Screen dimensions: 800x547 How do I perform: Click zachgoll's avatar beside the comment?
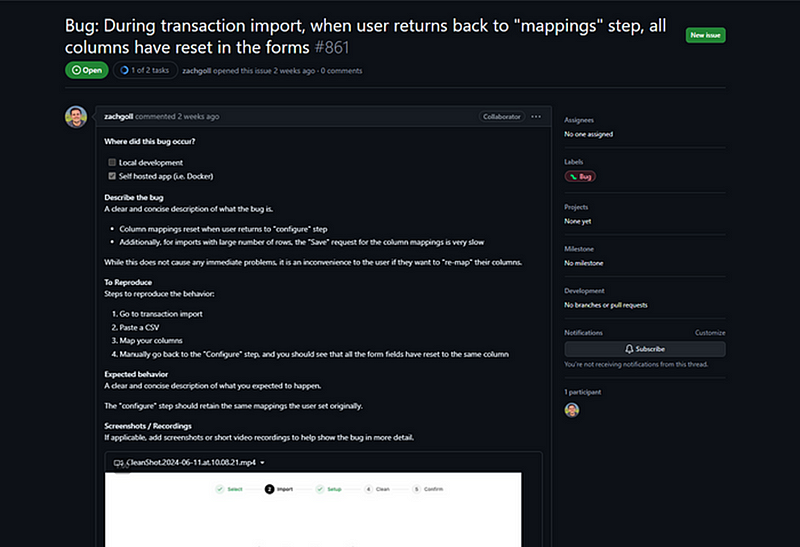click(x=76, y=117)
